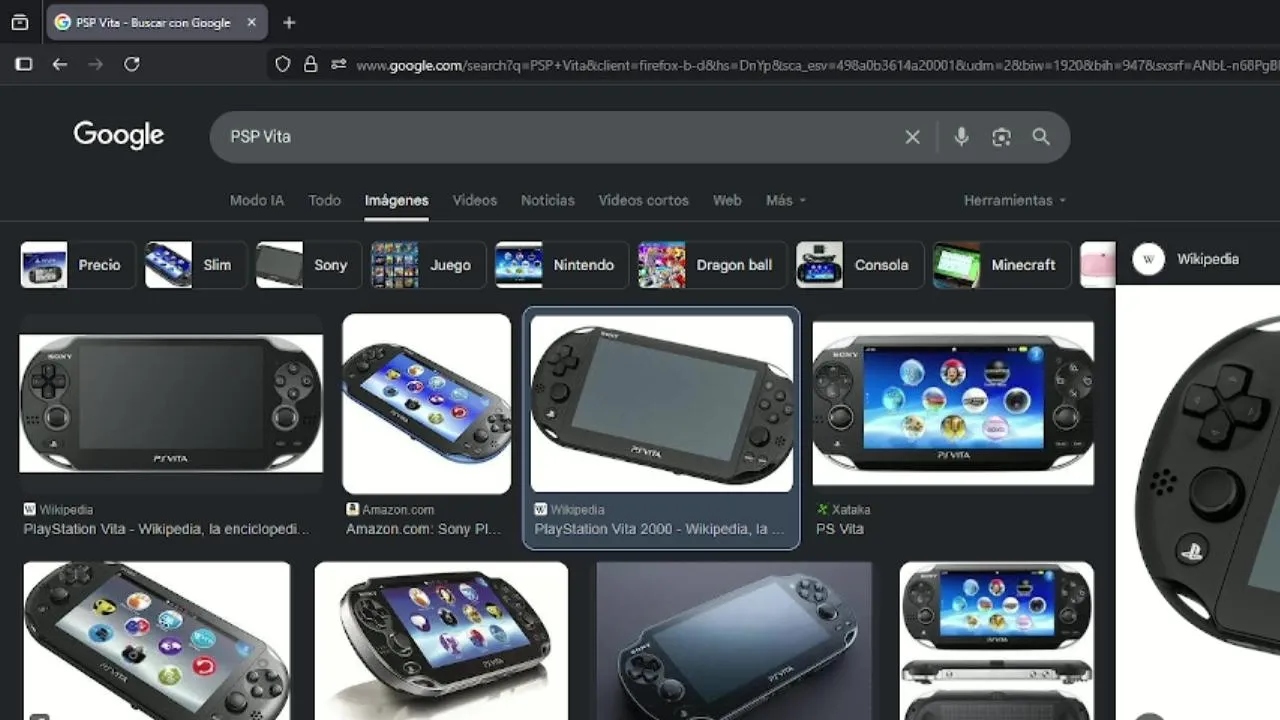
Task: Toggle the Firefox sidebar icon
Action: click(x=24, y=64)
